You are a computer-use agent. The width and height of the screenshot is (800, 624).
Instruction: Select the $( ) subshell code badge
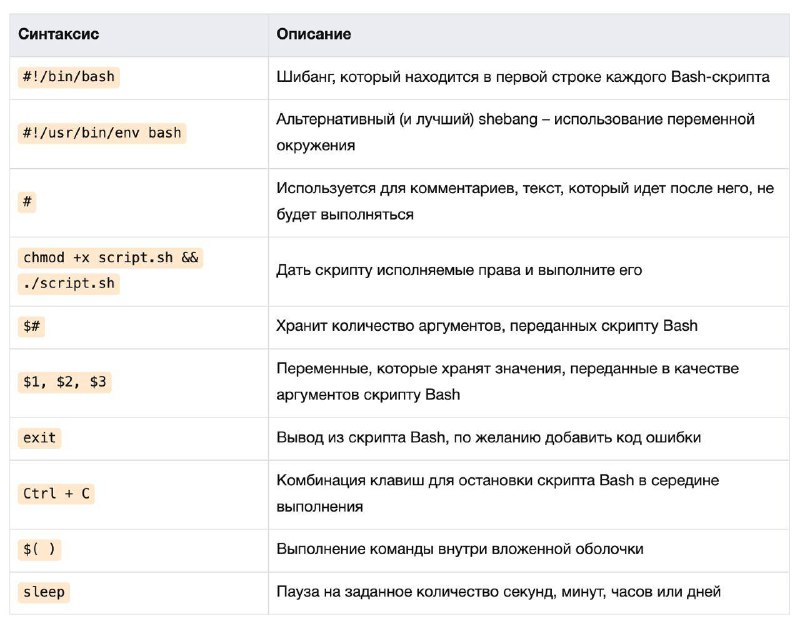39,550
